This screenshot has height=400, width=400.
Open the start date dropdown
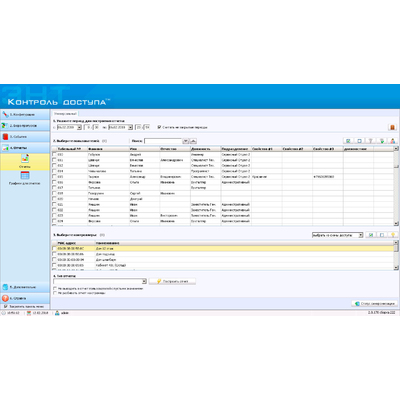click(79, 127)
